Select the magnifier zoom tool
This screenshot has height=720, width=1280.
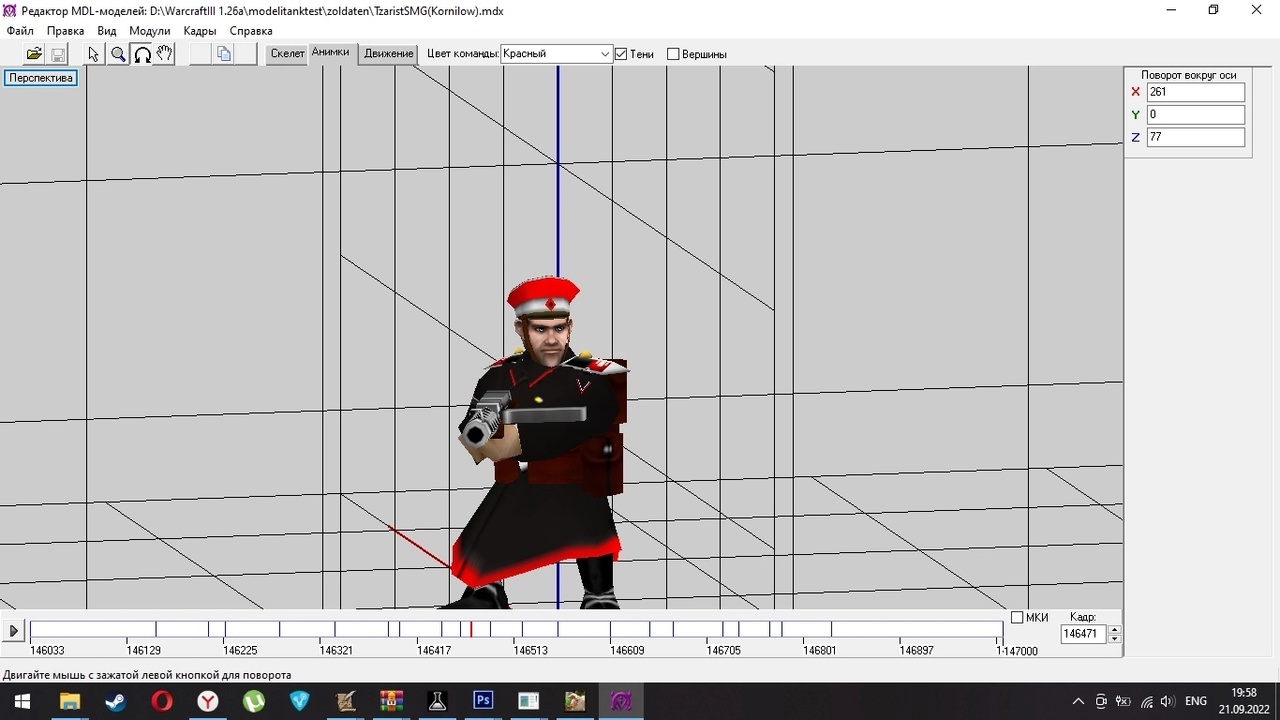118,54
